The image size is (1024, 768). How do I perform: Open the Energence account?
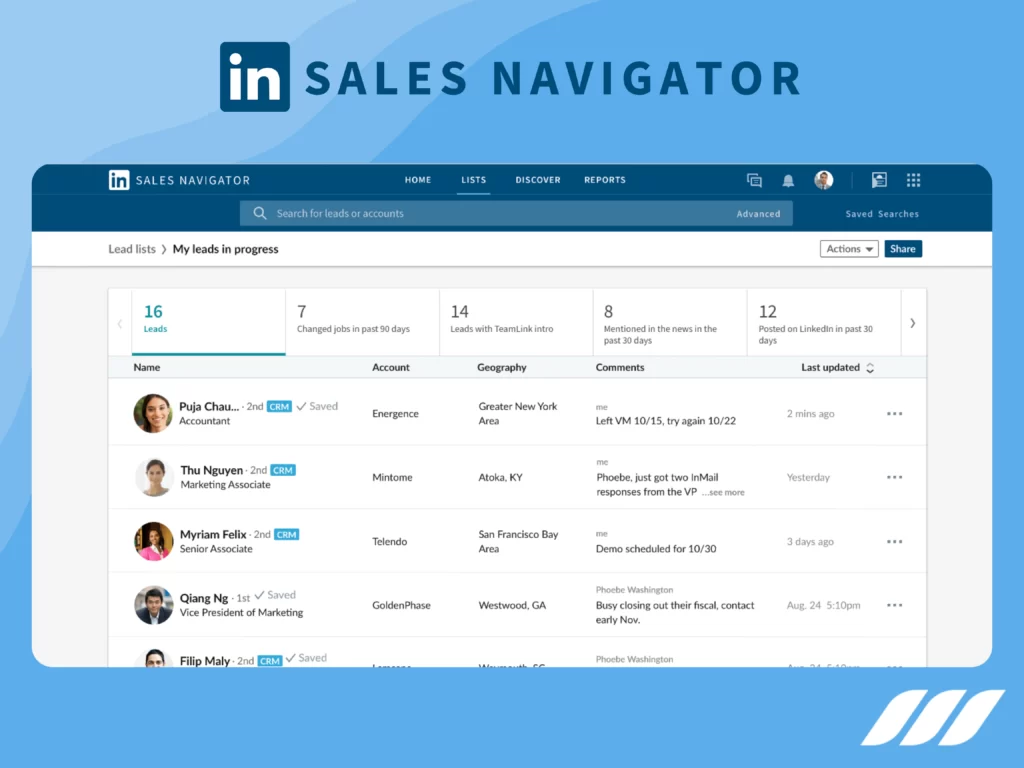point(395,413)
